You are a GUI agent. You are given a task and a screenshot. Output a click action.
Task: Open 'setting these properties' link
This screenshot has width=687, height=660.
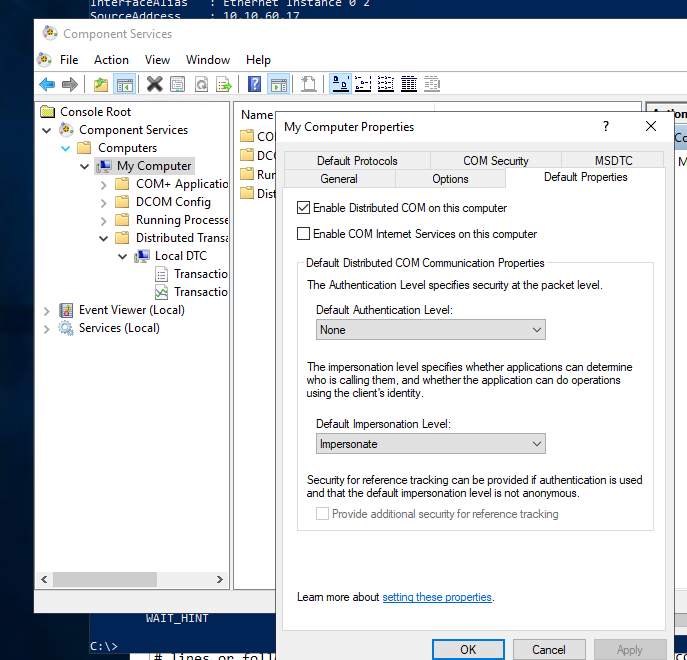[x=437, y=597]
